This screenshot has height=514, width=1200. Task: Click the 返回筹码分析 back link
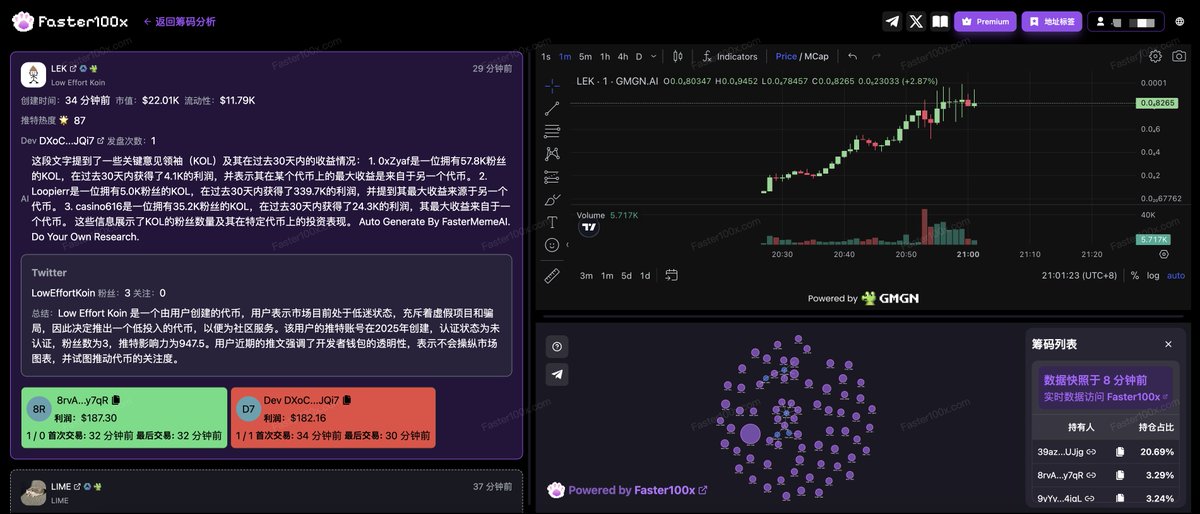[x=180, y=21]
